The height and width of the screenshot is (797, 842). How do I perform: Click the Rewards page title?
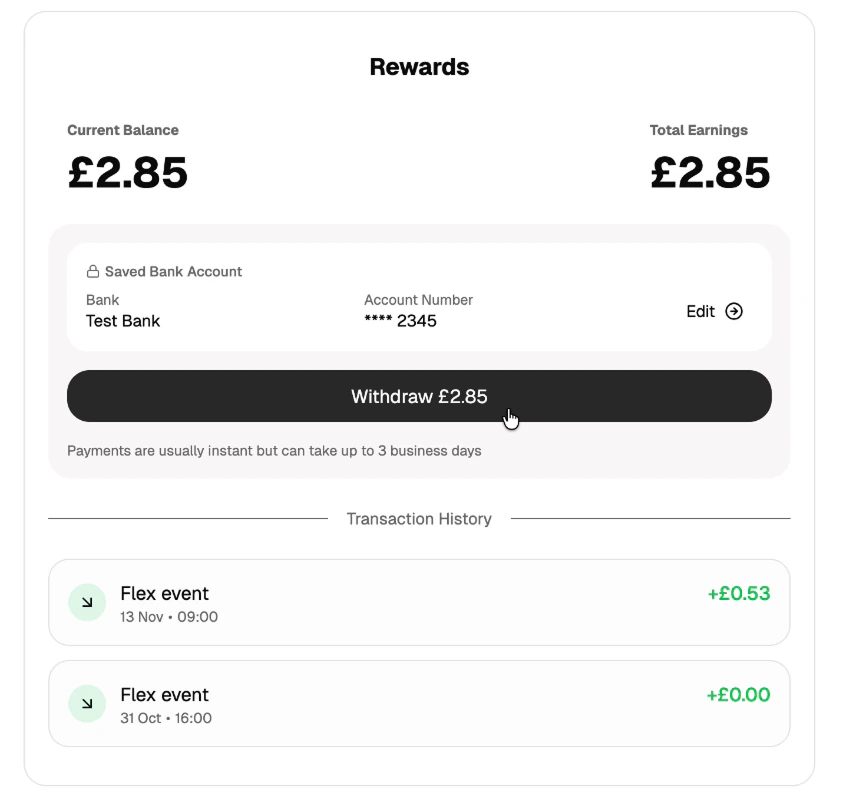tap(419, 67)
